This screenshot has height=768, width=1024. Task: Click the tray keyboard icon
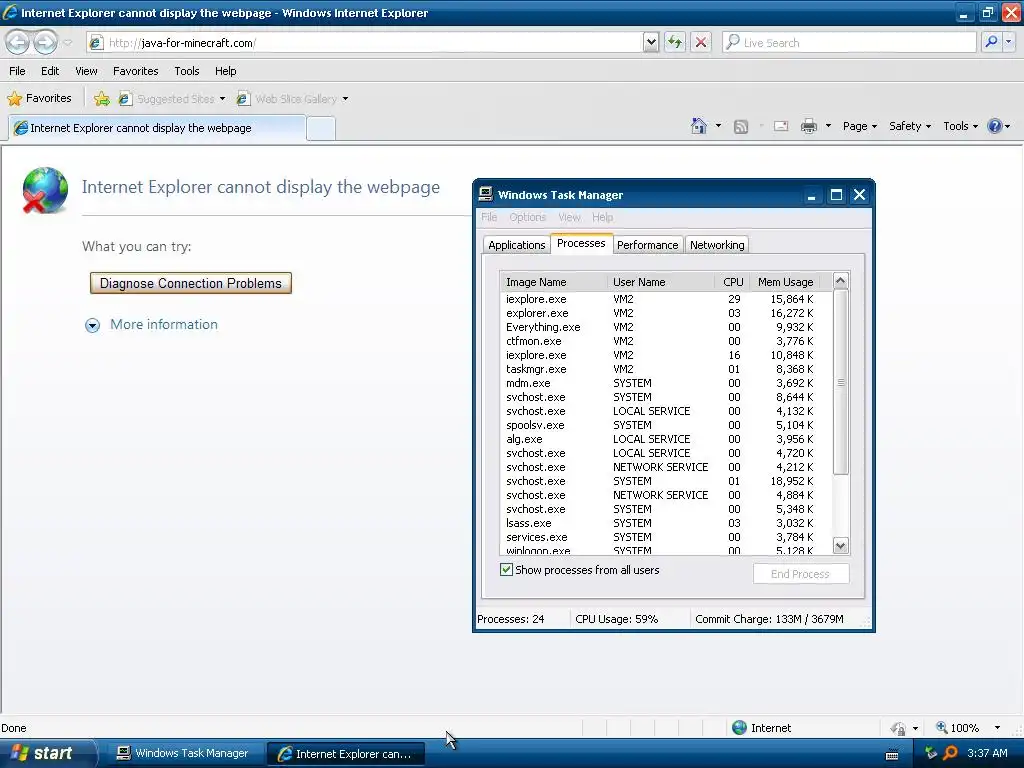[892, 754]
